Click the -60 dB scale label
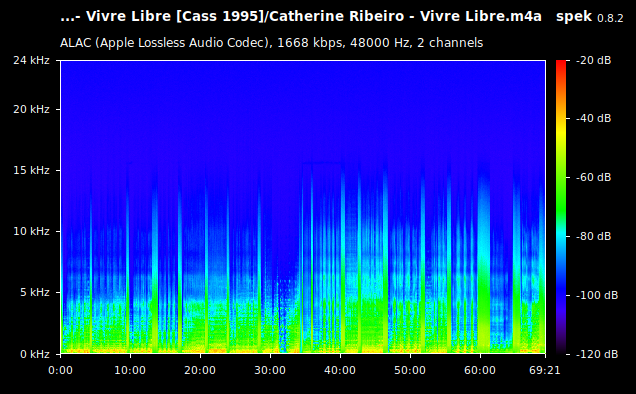Image resolution: width=636 pixels, height=394 pixels. [593, 177]
